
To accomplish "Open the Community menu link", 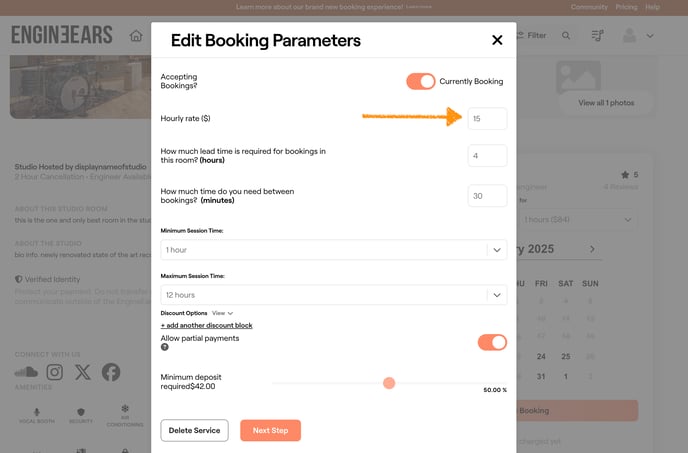I will click(x=589, y=7).
